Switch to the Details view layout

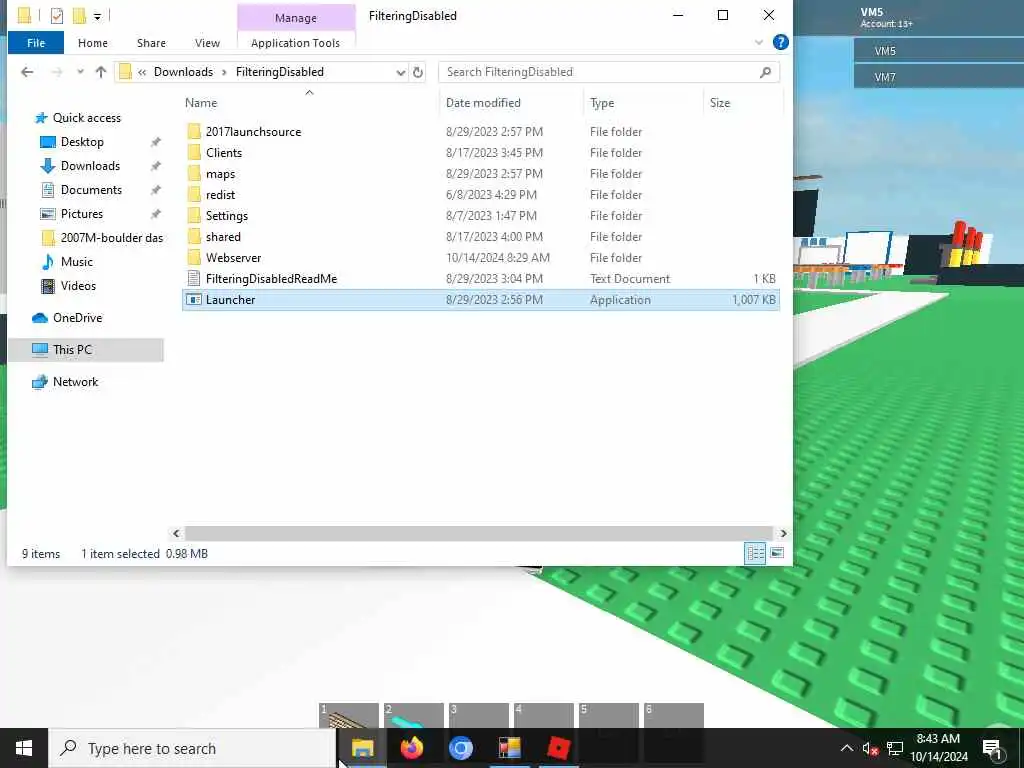coord(756,553)
